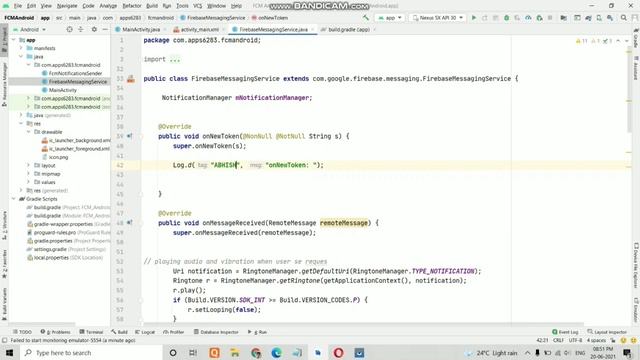Open the Terminal tool window
The height and width of the screenshot is (360, 640).
point(91,332)
